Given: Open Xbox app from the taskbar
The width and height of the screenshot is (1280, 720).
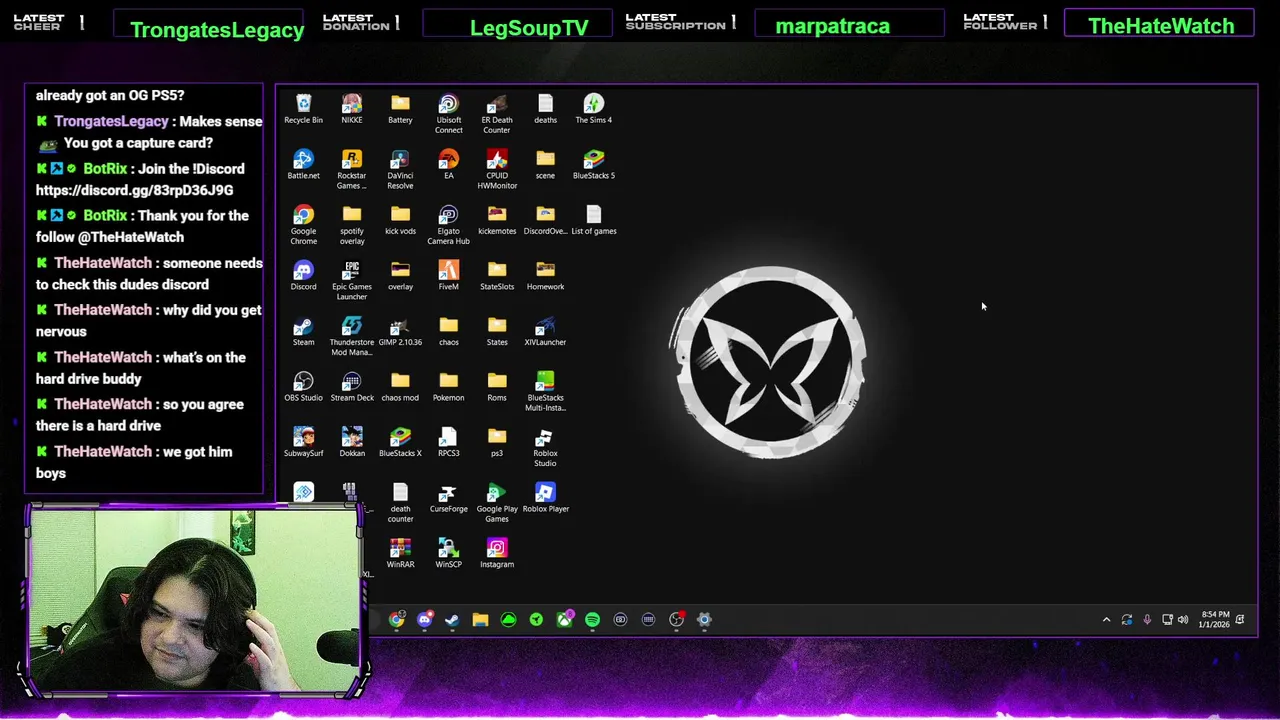Looking at the screenshot, I should click(564, 620).
